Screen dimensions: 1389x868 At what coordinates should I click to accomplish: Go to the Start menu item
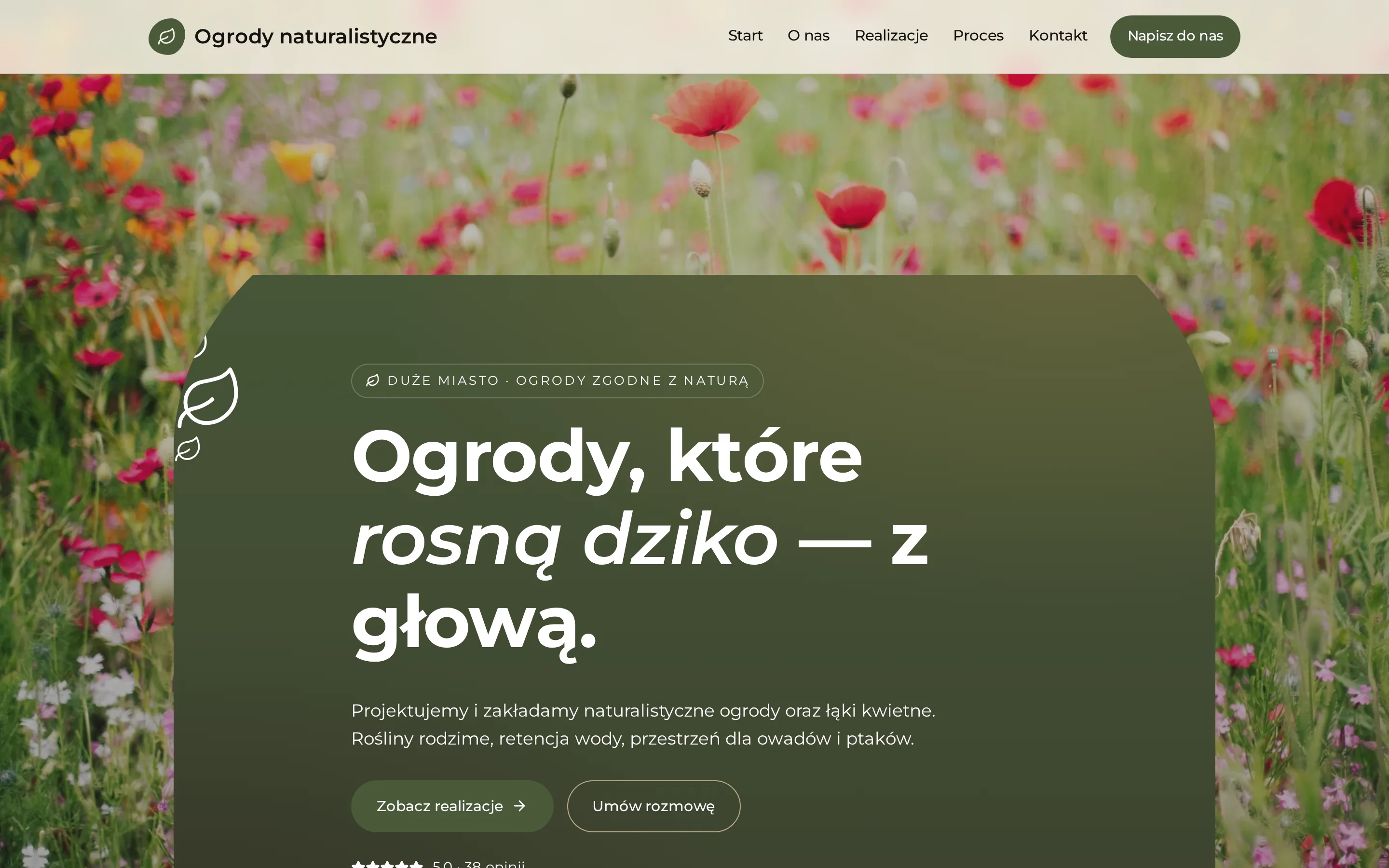[745, 36]
